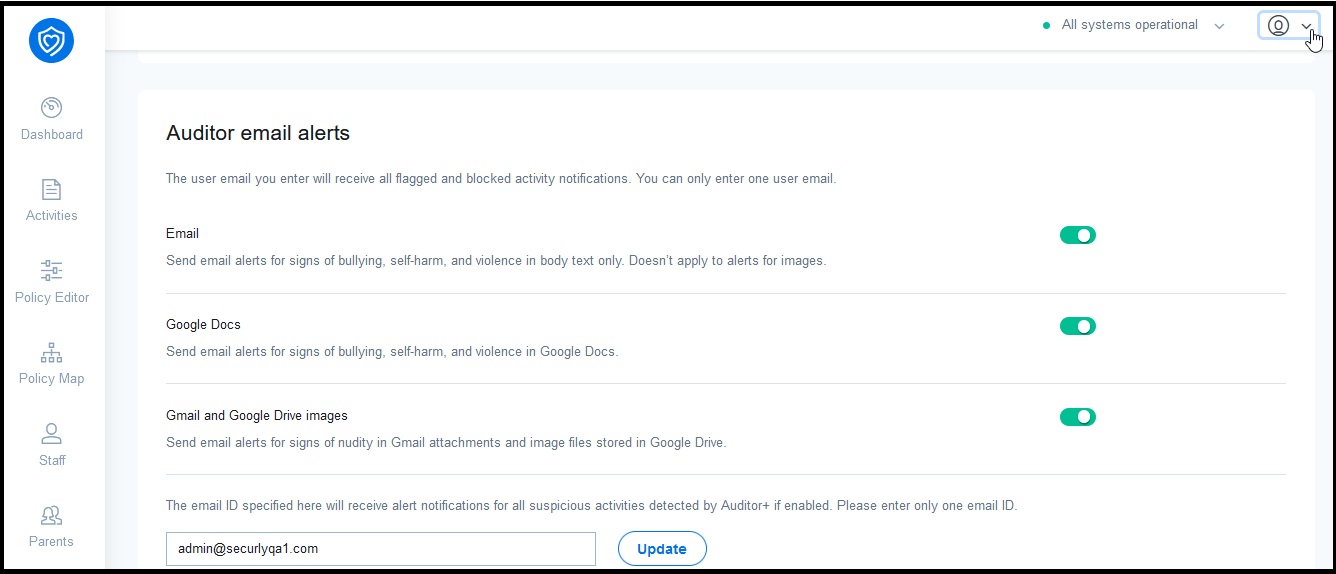Open the Staff person icon
The width and height of the screenshot is (1336, 574).
click(52, 434)
